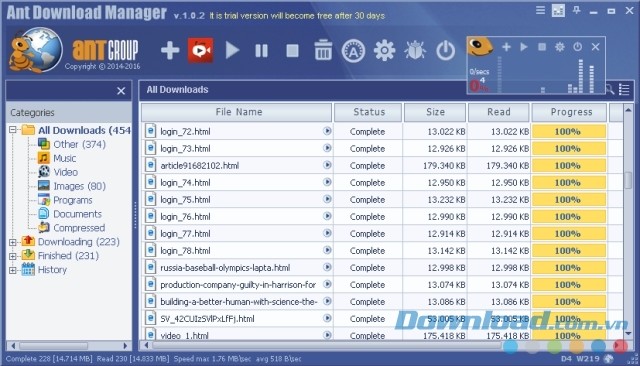Select the production-company-guilty-in-harrison-for file
The width and height of the screenshot is (640, 366).
coord(238,285)
